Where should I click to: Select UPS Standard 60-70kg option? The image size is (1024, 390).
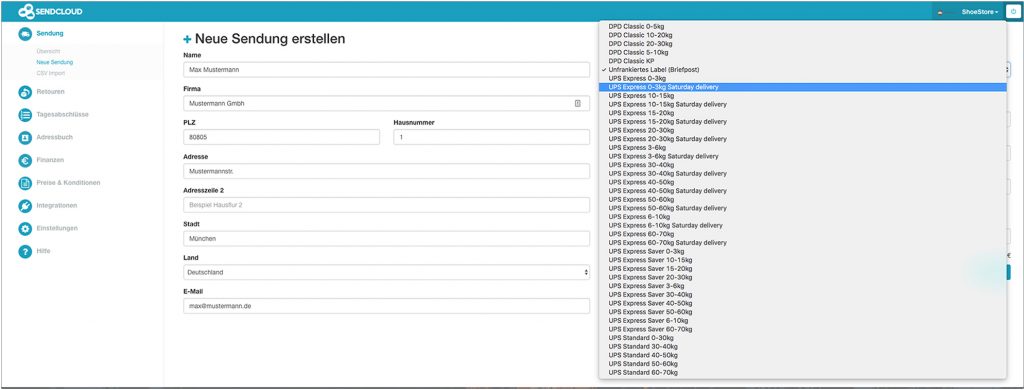(x=803, y=372)
